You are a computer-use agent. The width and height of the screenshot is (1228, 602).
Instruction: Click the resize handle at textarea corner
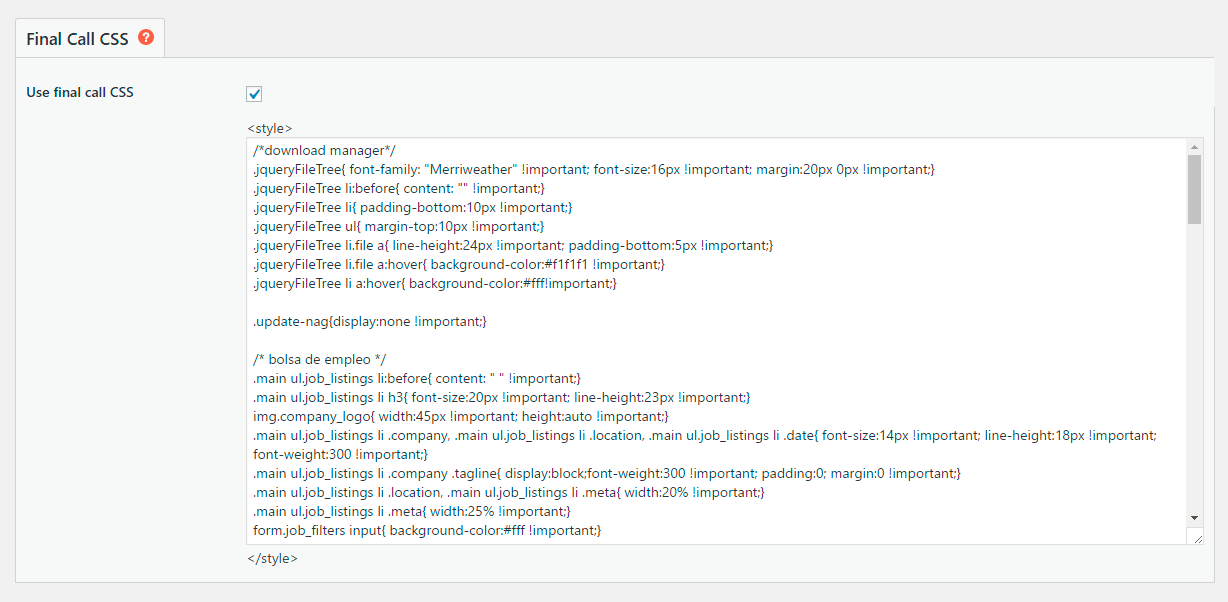pyautogui.click(x=1197, y=538)
